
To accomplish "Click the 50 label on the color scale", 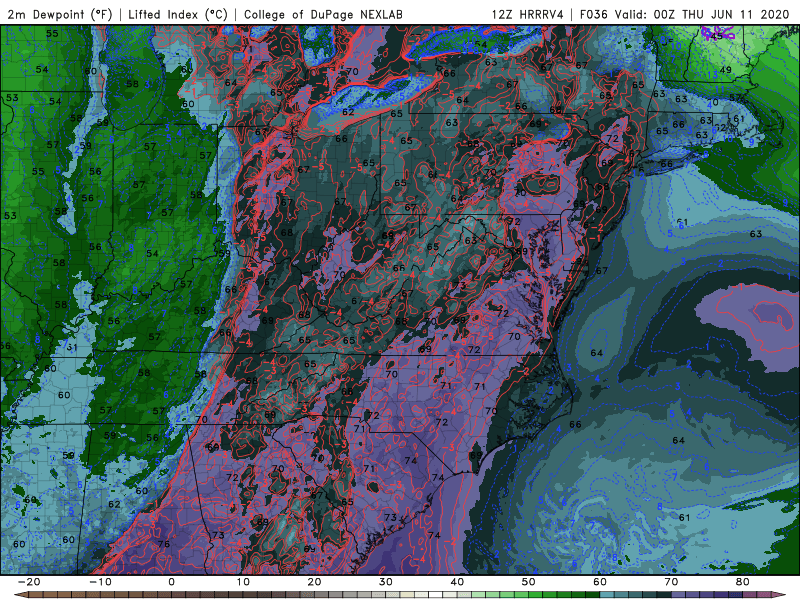I will [529, 582].
